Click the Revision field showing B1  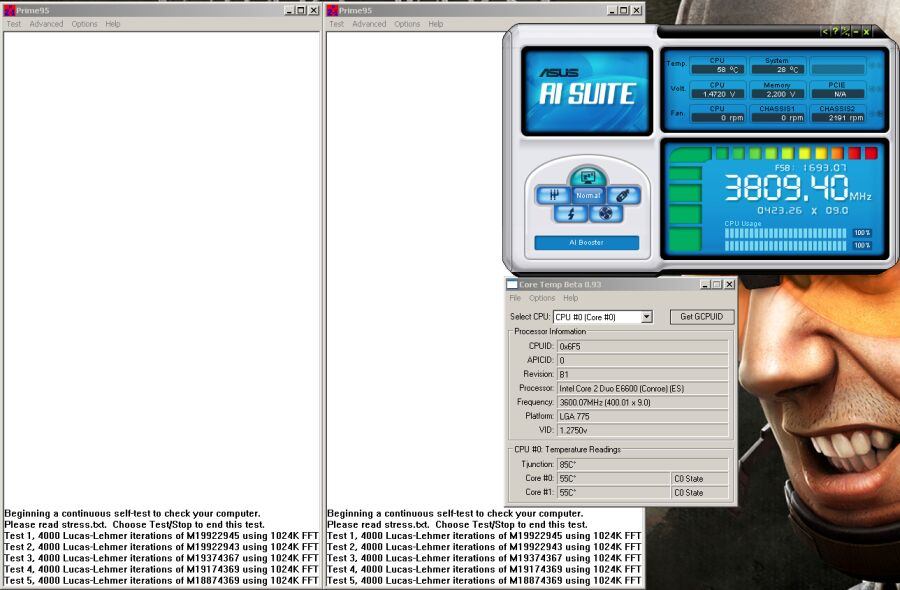pos(642,374)
